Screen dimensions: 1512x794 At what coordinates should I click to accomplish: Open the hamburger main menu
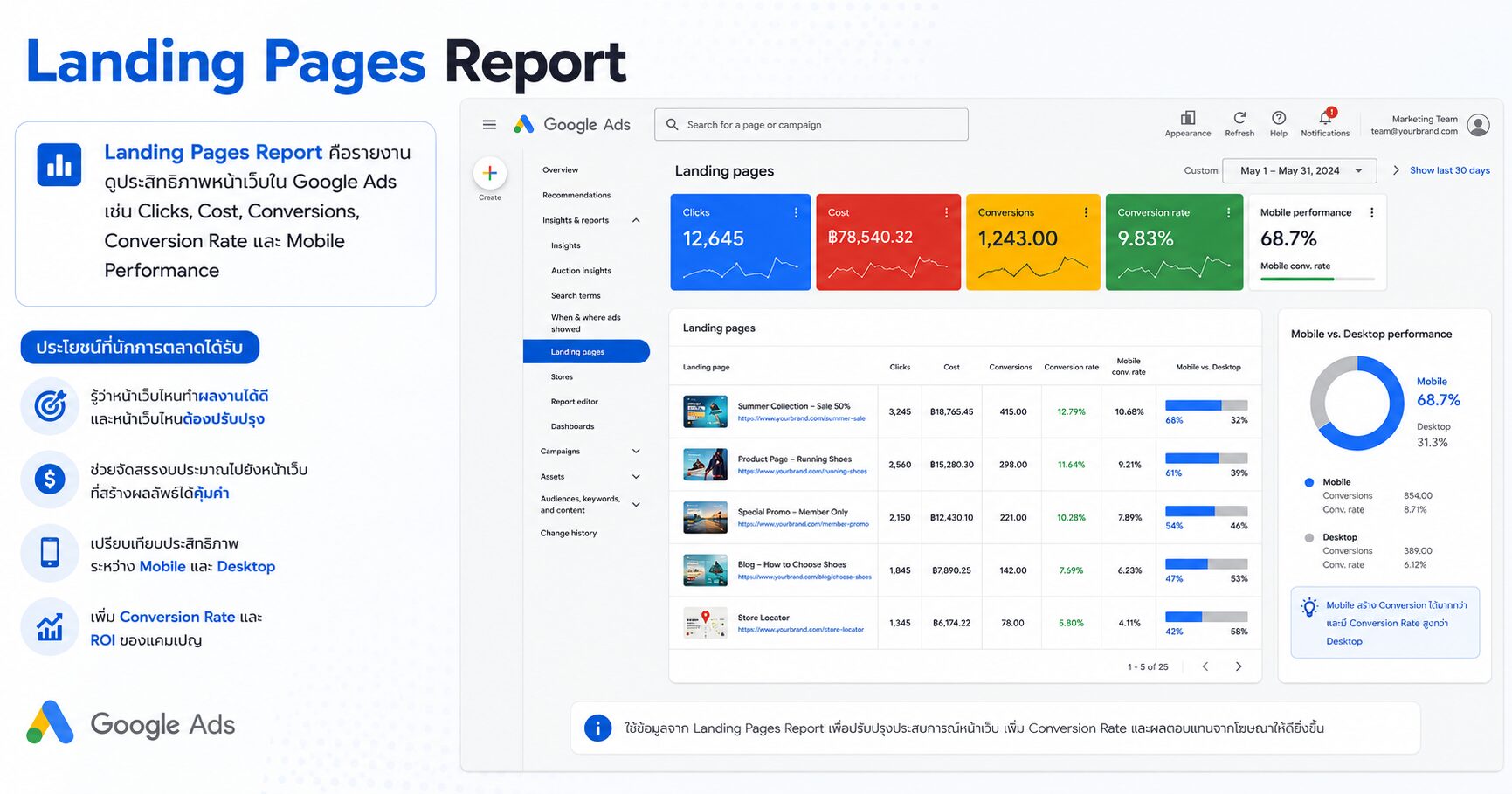tap(489, 125)
